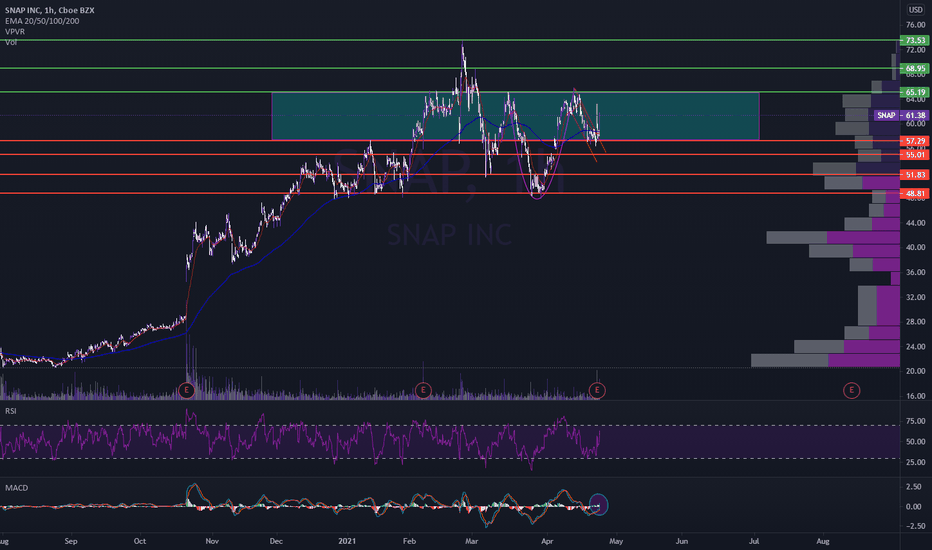Image resolution: width=932 pixels, height=550 pixels.
Task: Click the Sep label on time axis
Action: (71, 541)
